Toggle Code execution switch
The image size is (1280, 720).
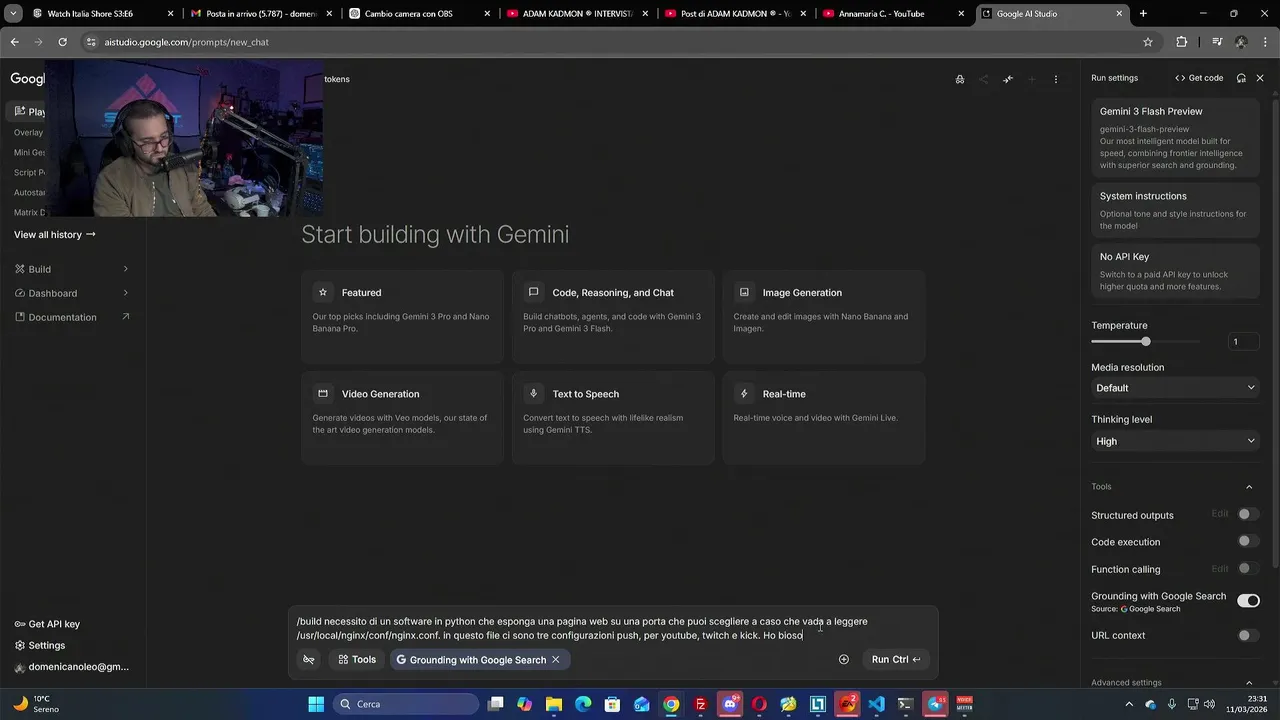[1247, 541]
